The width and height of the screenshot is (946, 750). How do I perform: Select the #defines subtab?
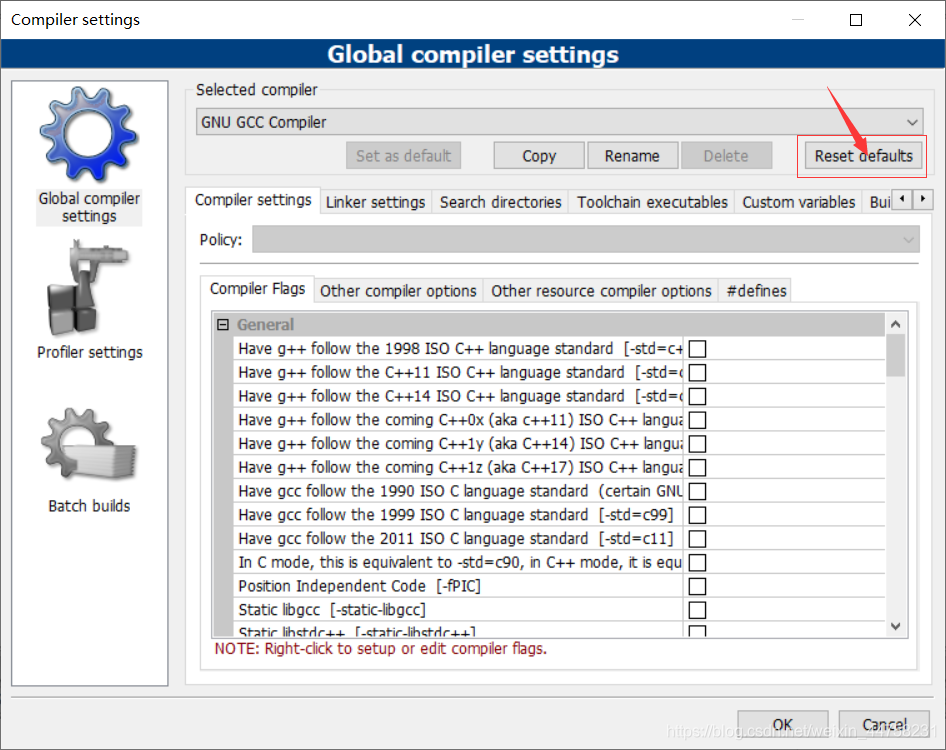pyautogui.click(x=756, y=291)
